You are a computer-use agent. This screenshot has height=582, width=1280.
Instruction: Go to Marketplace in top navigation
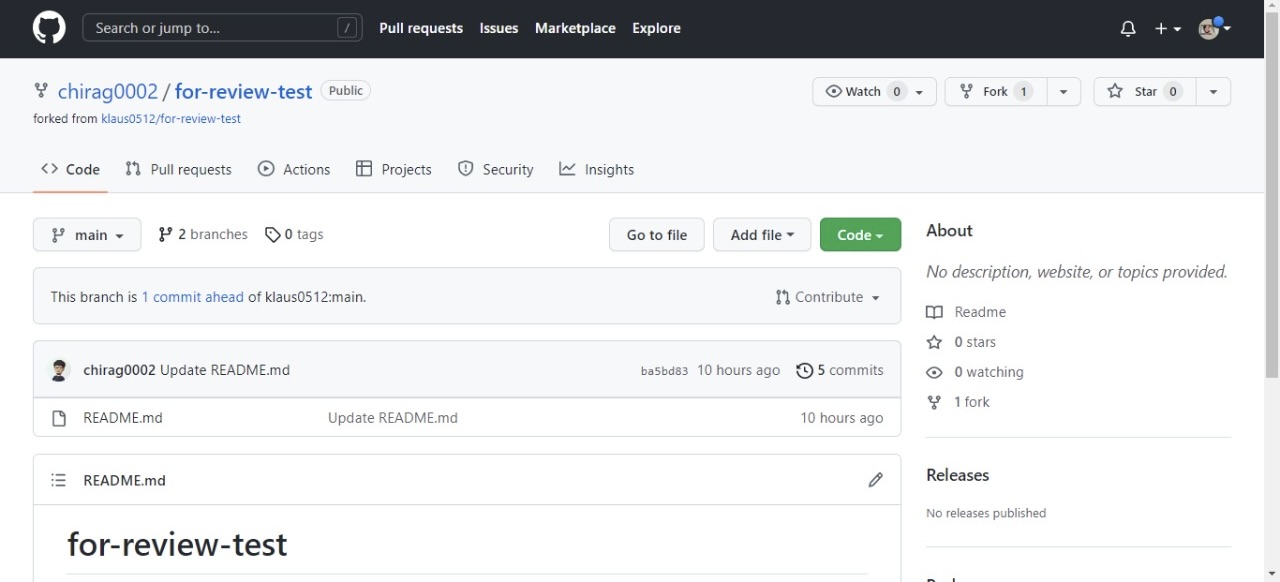pos(575,28)
